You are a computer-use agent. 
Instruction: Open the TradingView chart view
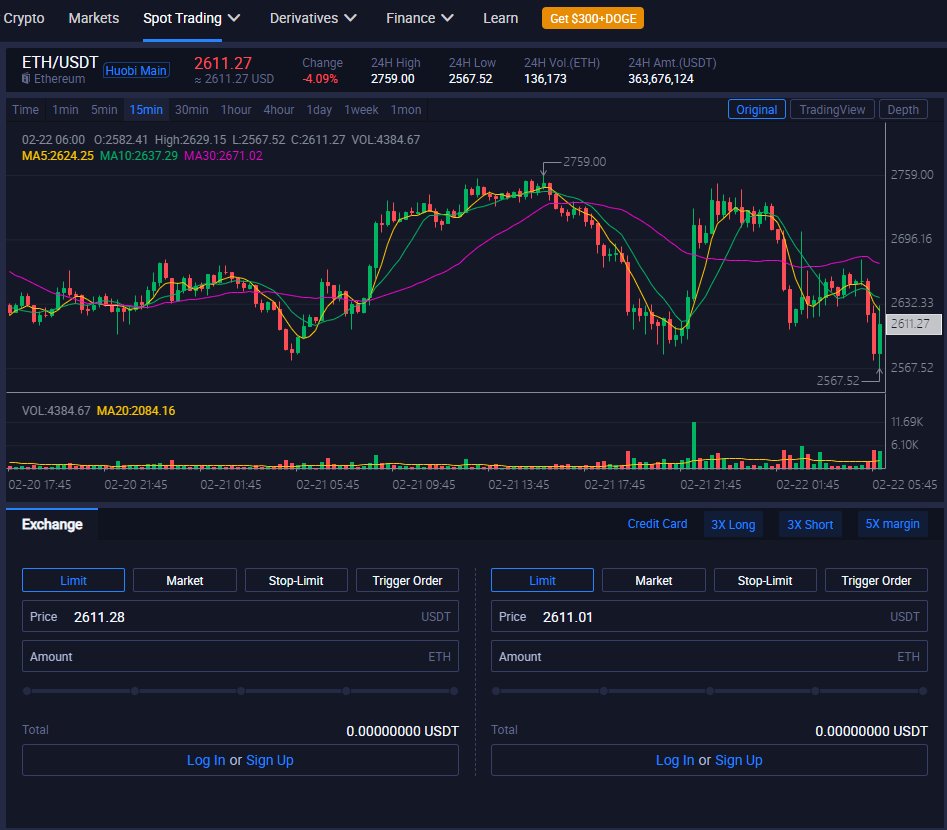(x=832, y=109)
